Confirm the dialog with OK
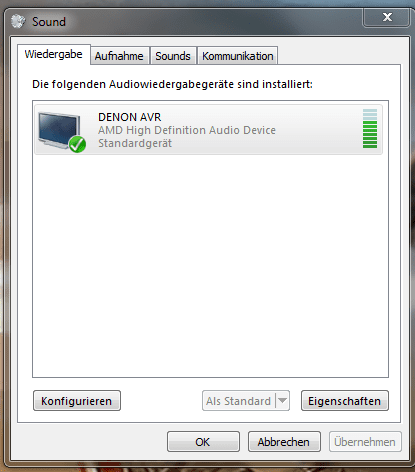 pos(203,442)
